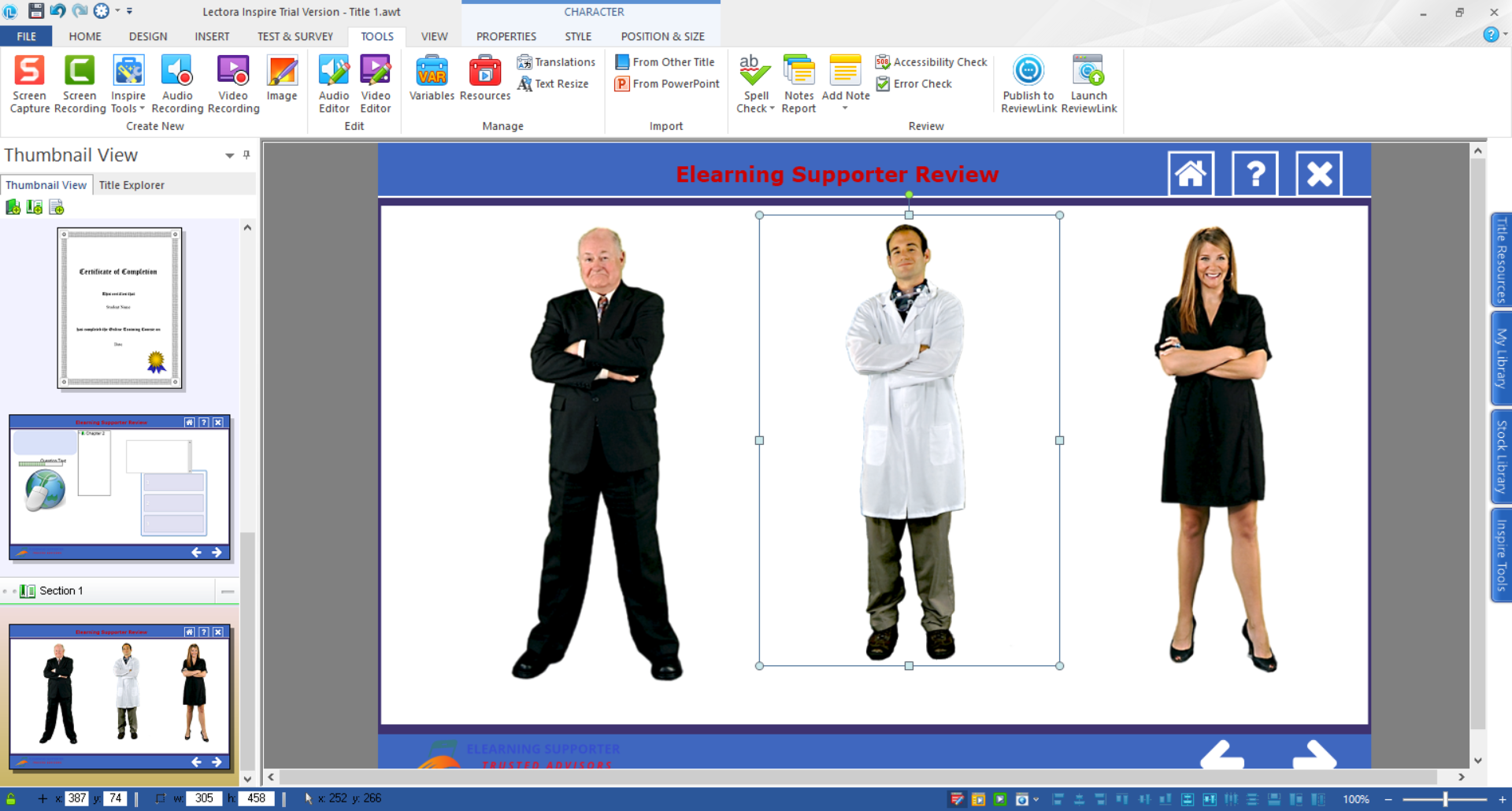Viewport: 1512px width, 811px height.
Task: Open the Spell Check dropdown arrow
Action: click(x=772, y=109)
